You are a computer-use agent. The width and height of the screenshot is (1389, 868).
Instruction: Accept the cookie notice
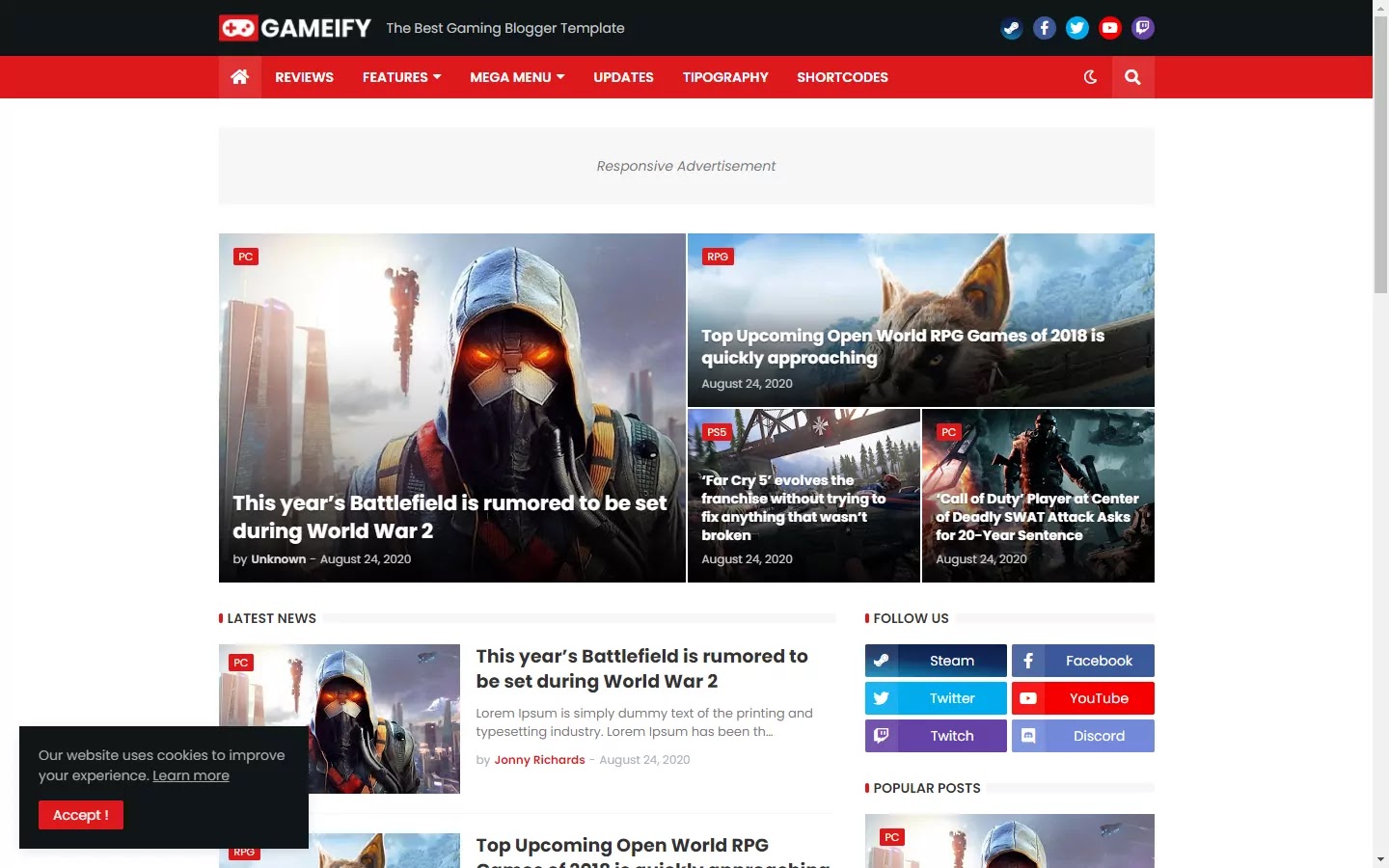pyautogui.click(x=81, y=815)
